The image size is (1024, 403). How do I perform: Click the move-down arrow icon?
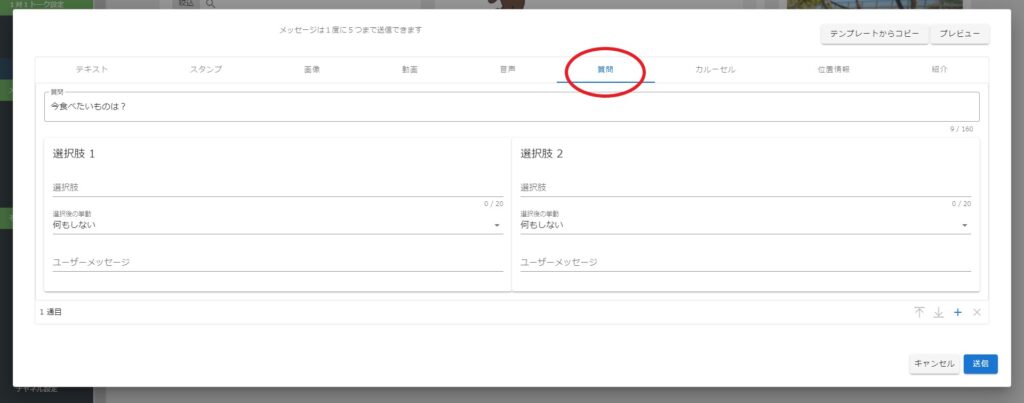click(x=938, y=313)
